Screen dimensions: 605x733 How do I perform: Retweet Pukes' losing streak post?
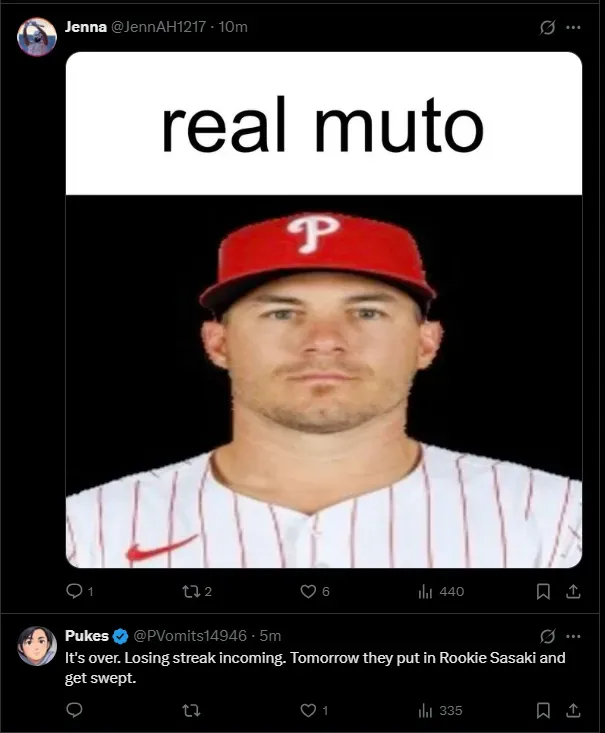(x=191, y=711)
